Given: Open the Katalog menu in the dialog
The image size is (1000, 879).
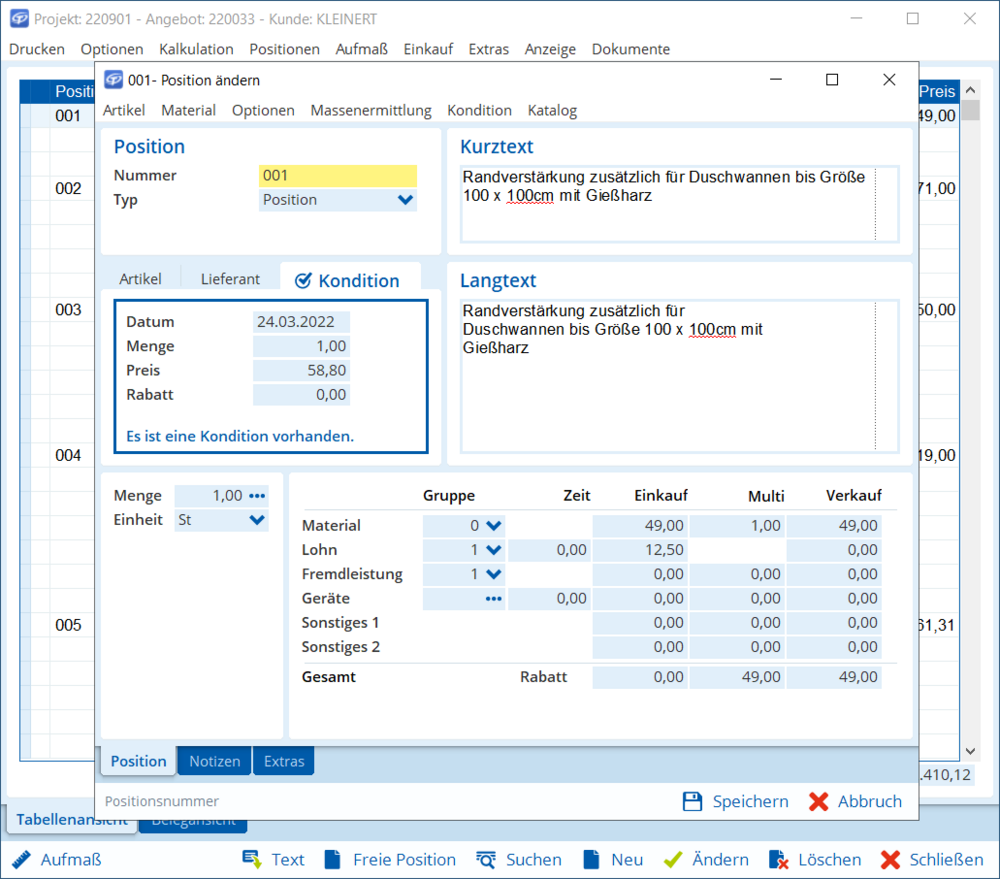Looking at the screenshot, I should 552,110.
